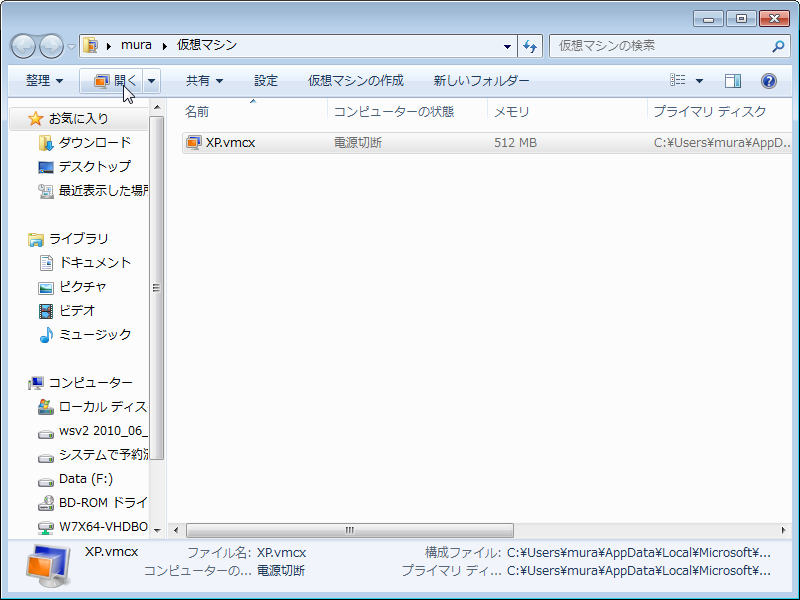Click the 512 MB memory cell

515,143
